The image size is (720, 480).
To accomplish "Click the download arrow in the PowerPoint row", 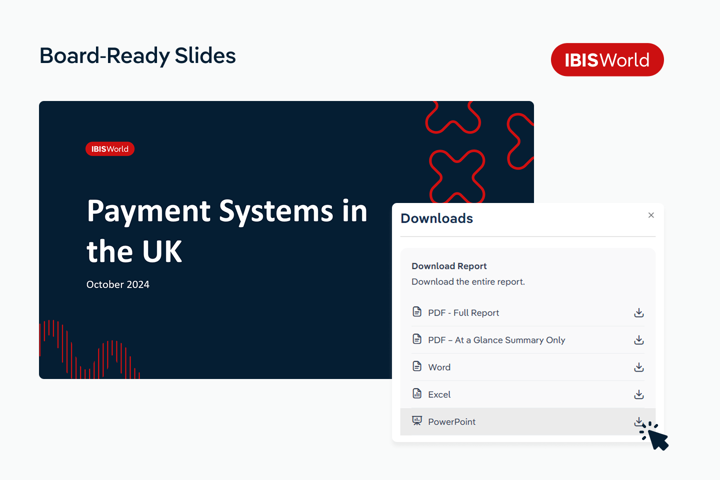I will tap(638, 422).
